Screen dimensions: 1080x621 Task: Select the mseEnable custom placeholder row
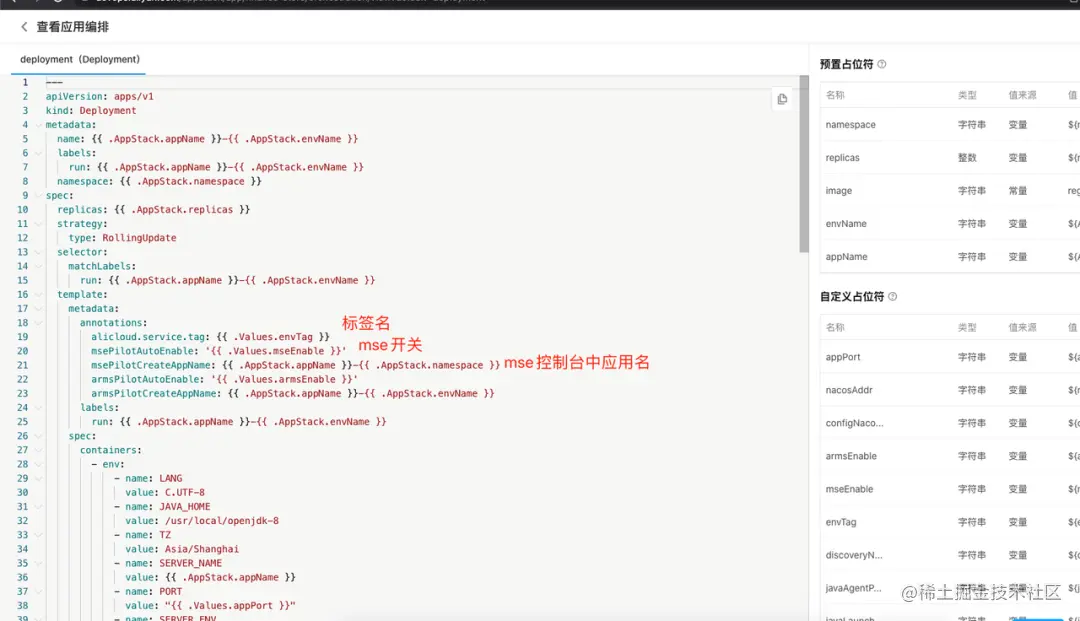[950, 489]
